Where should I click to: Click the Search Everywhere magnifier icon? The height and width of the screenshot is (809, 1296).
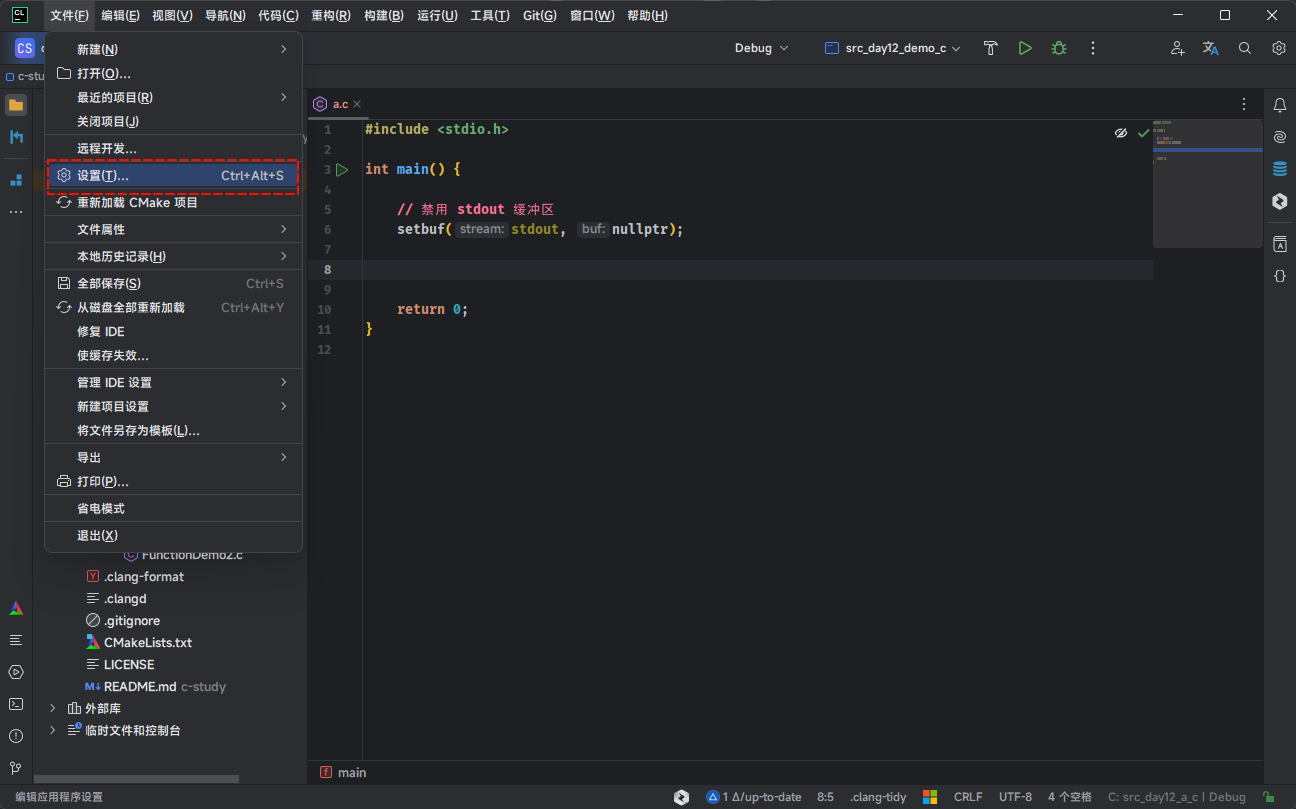click(x=1245, y=48)
